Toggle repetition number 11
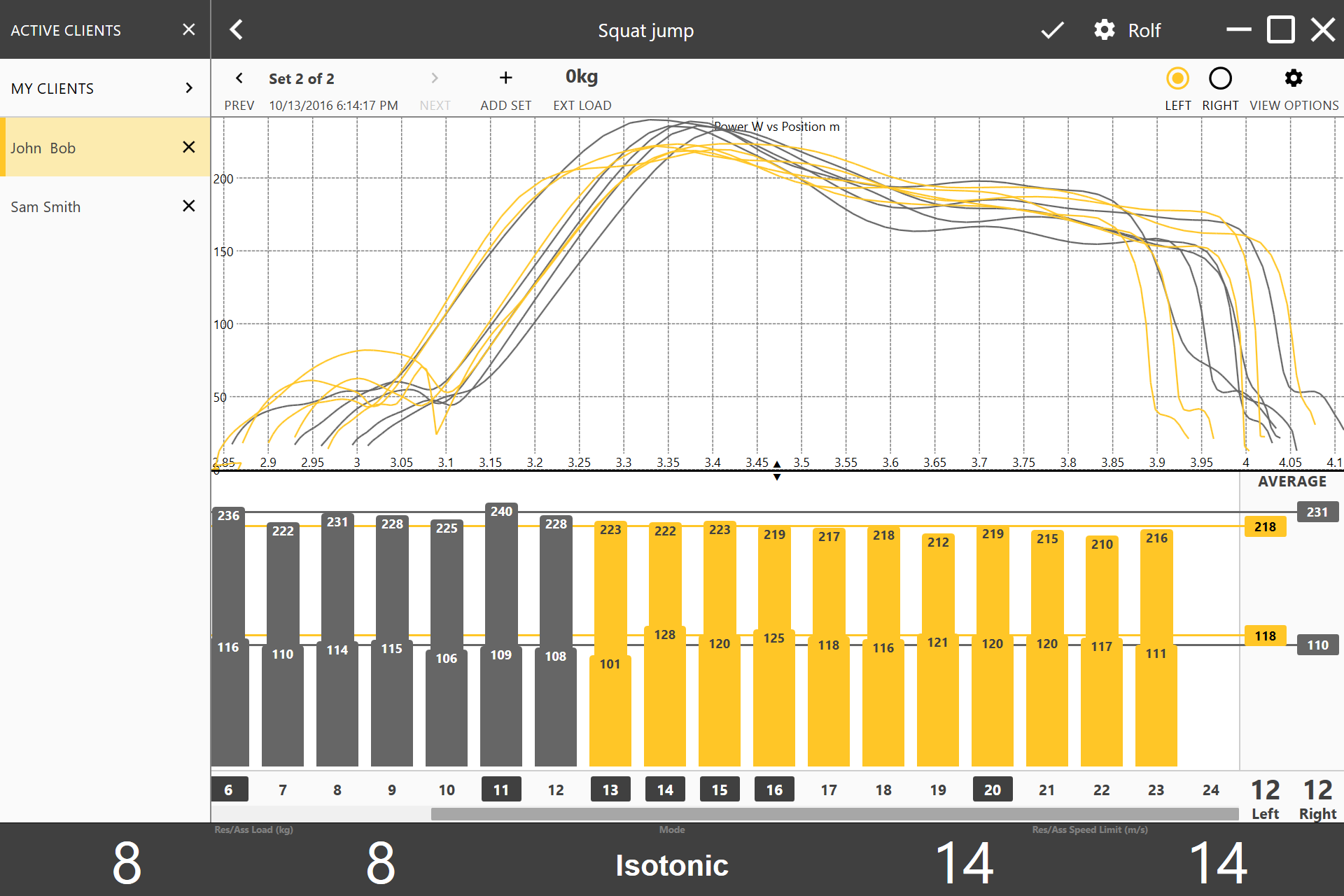 coord(501,790)
